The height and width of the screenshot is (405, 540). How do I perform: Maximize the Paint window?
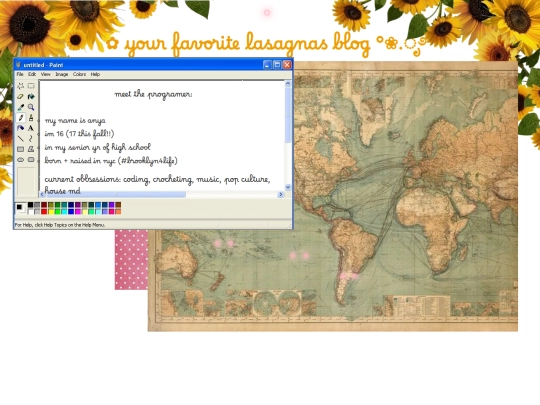(277, 65)
